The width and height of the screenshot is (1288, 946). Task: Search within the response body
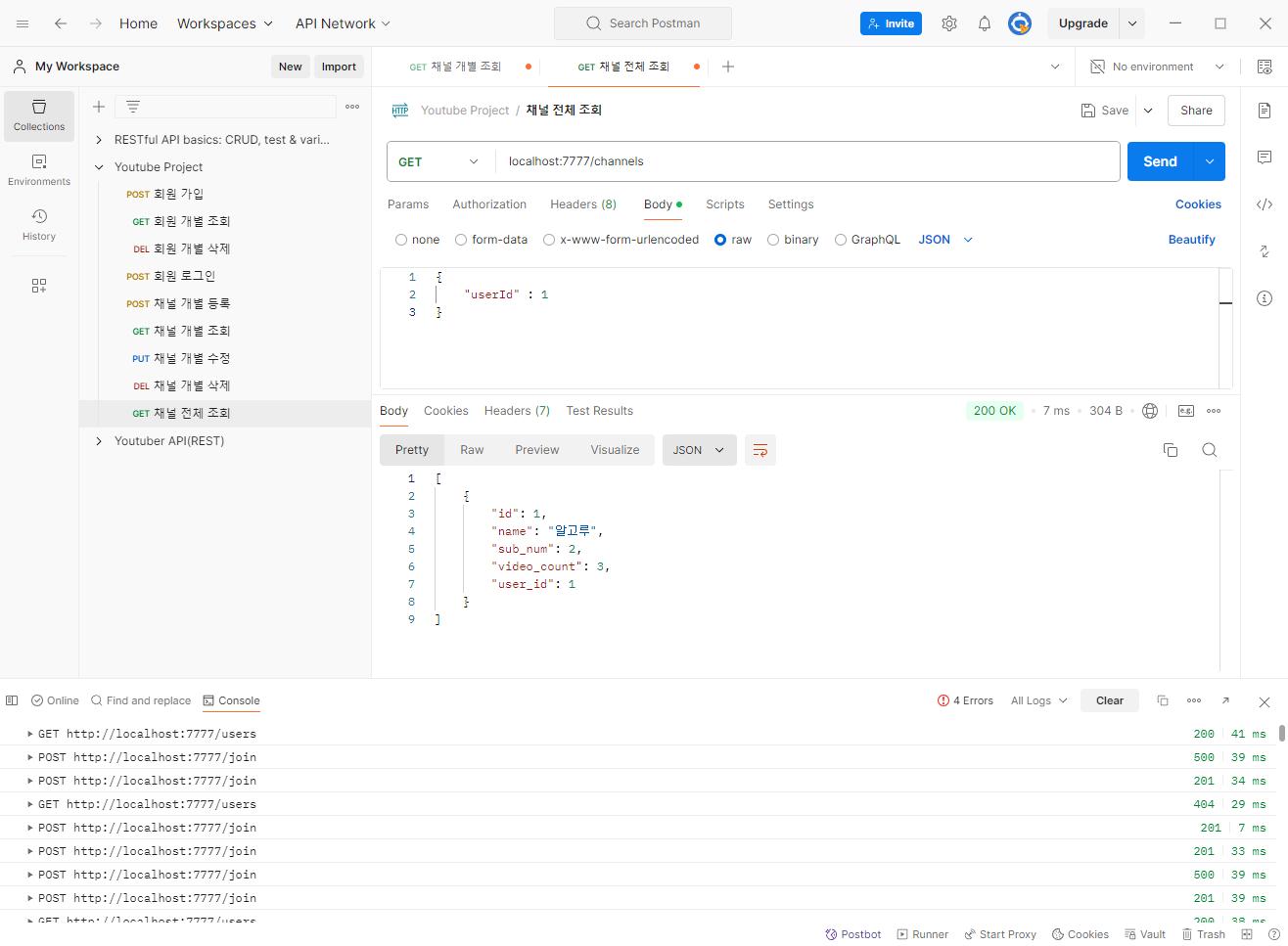coord(1210,450)
